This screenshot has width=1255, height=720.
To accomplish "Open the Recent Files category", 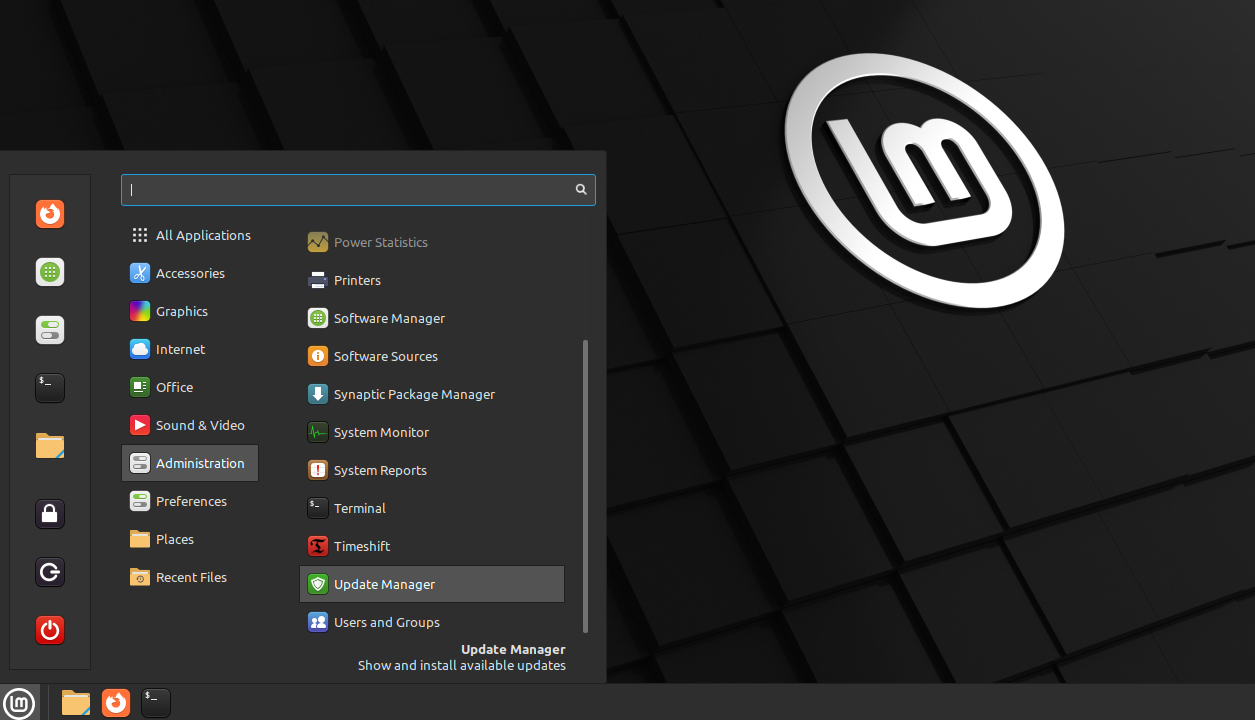I will click(x=190, y=577).
